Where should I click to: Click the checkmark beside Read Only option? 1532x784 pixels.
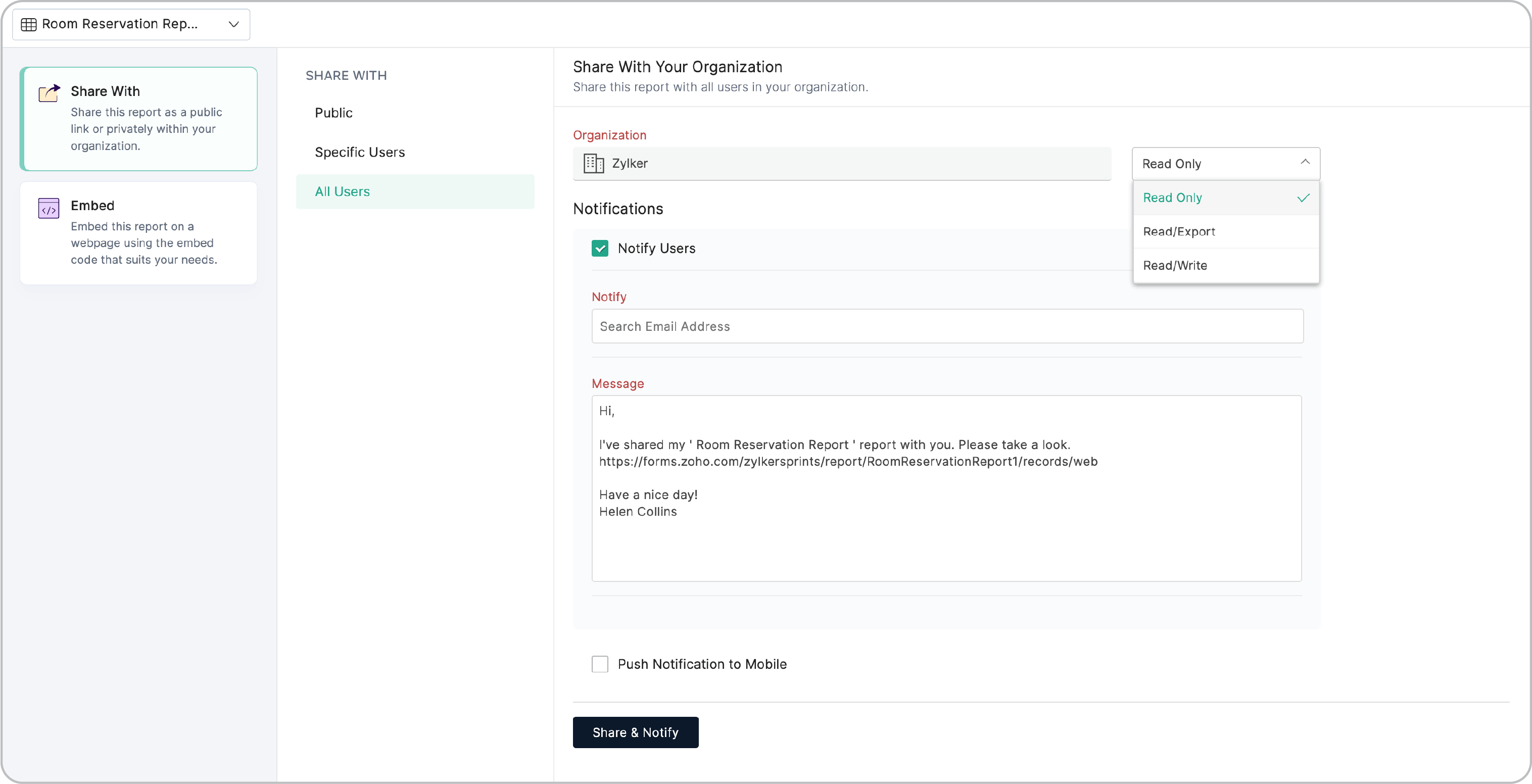(1303, 198)
